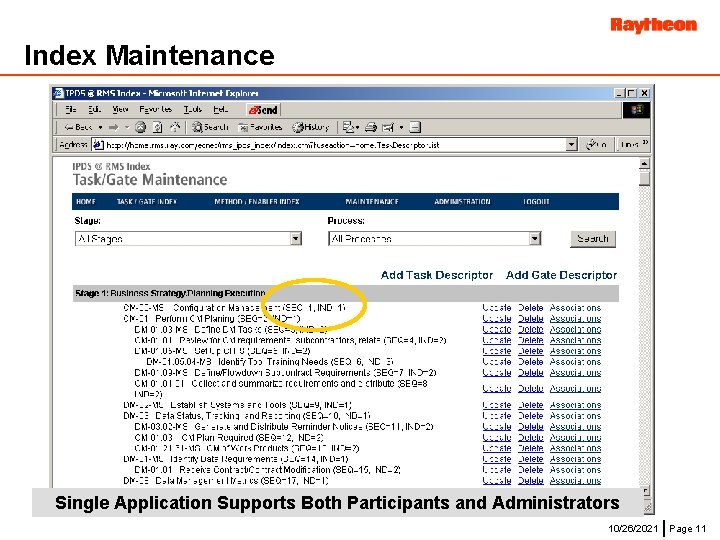
Task: Click Update for Receive Contract/Contract Modification row
Action: pos(496,470)
